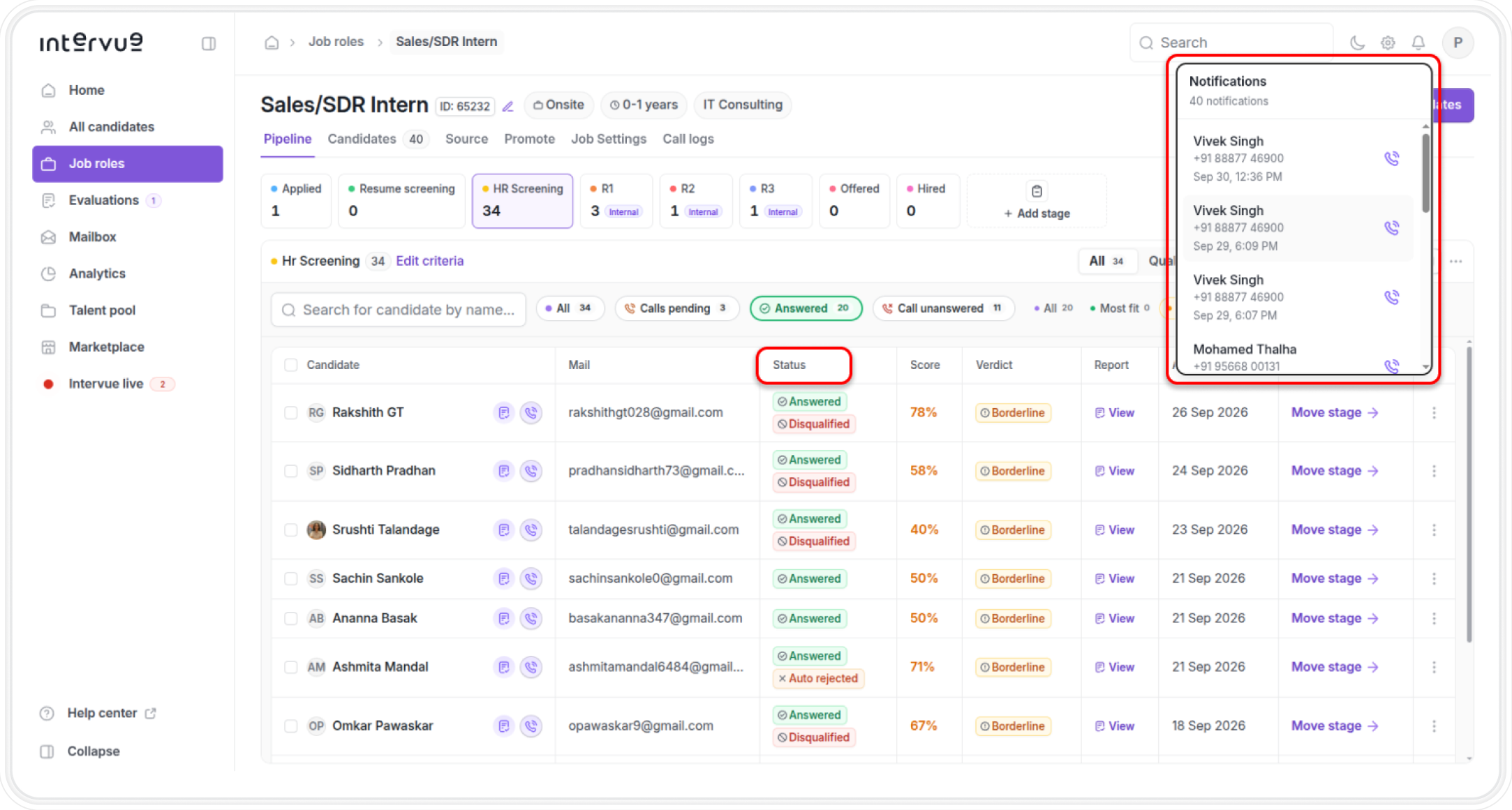This screenshot has width=1512, height=810.
Task: Click the Edit criteria link
Action: click(430, 261)
